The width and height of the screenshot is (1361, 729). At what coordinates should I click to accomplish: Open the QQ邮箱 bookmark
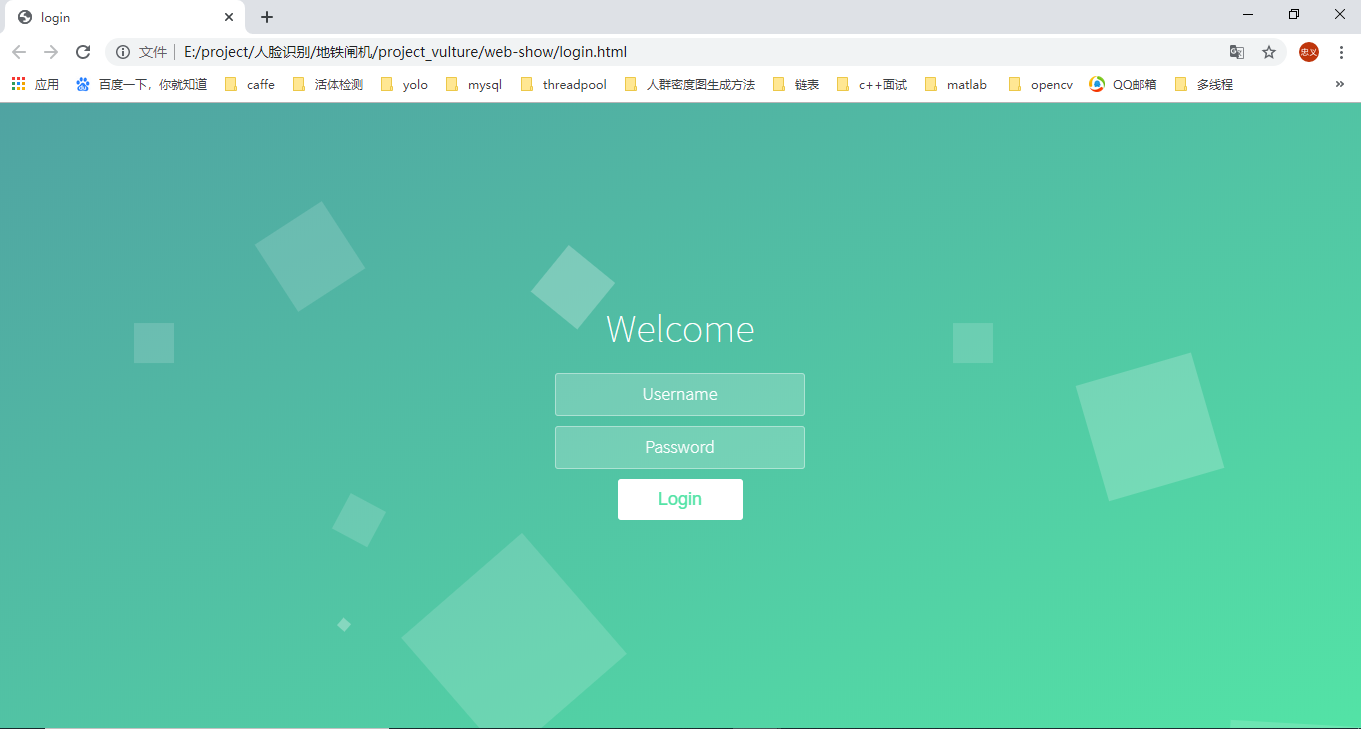pos(1123,85)
